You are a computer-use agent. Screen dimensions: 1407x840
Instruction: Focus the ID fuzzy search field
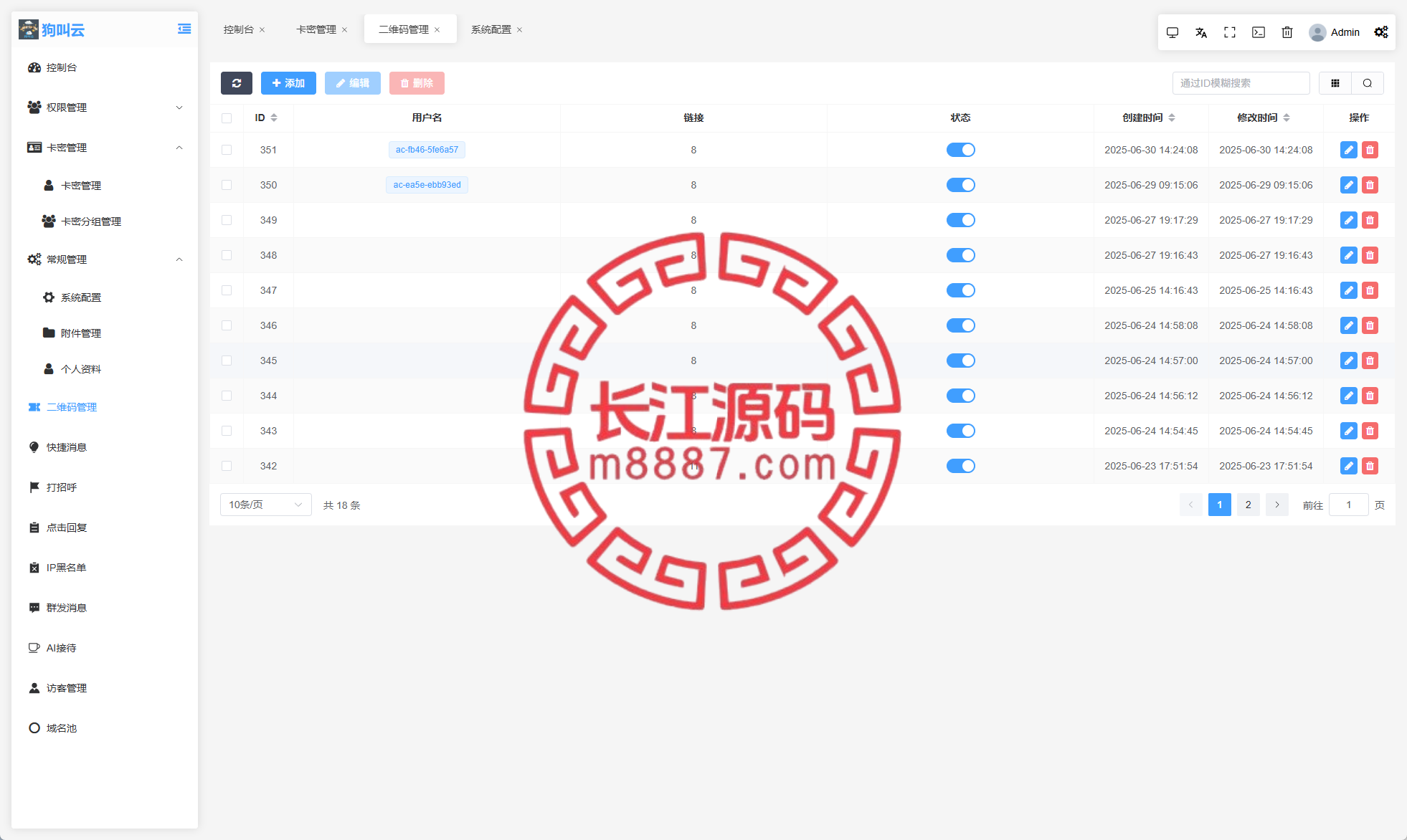1241,83
